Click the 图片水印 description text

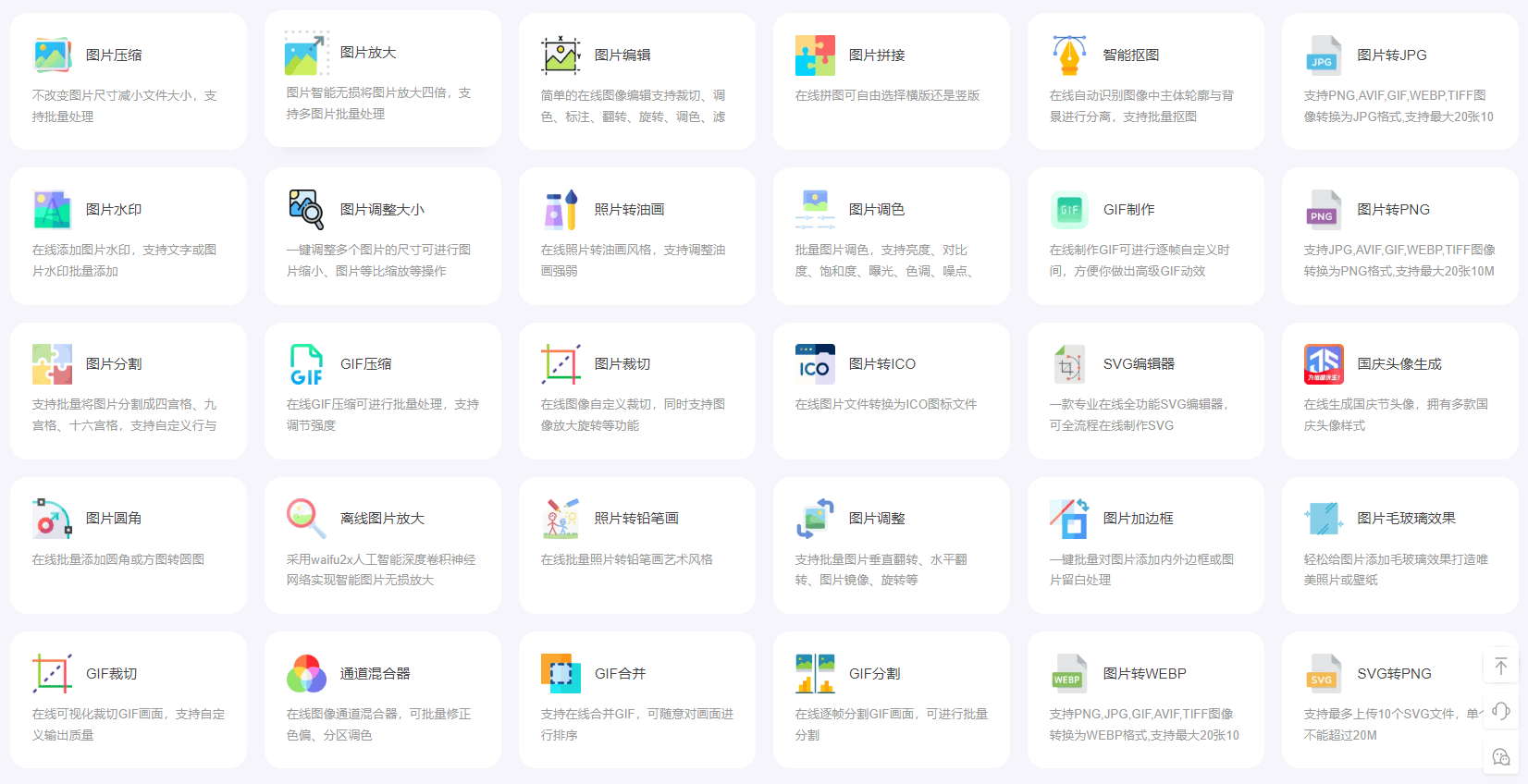(x=125, y=261)
